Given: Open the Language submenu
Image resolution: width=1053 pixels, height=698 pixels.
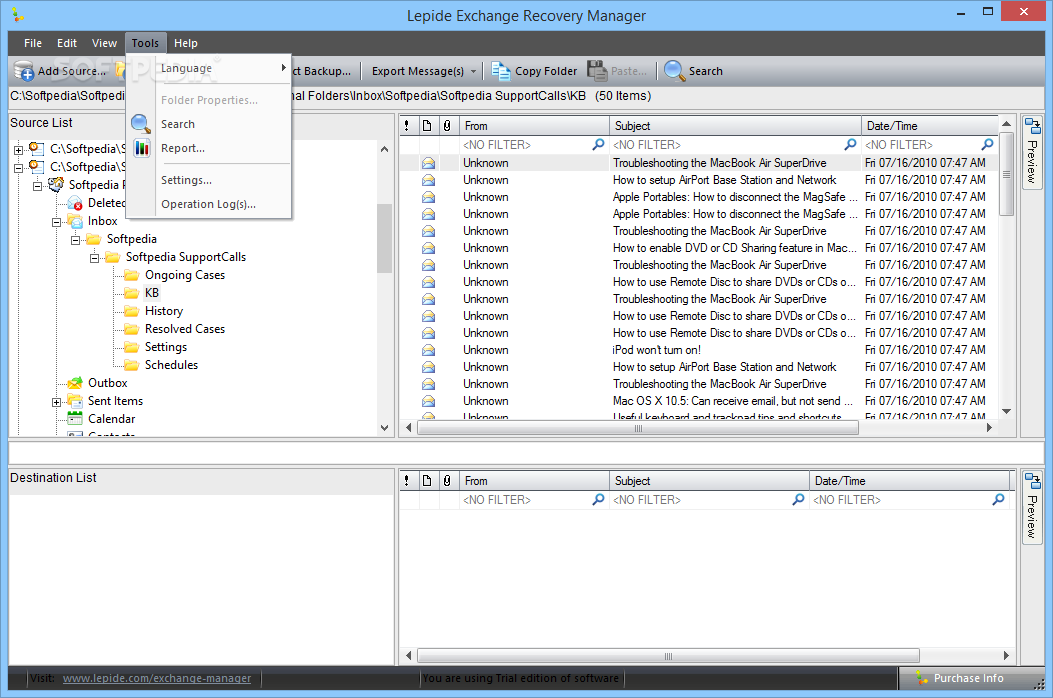Looking at the screenshot, I should [x=222, y=68].
